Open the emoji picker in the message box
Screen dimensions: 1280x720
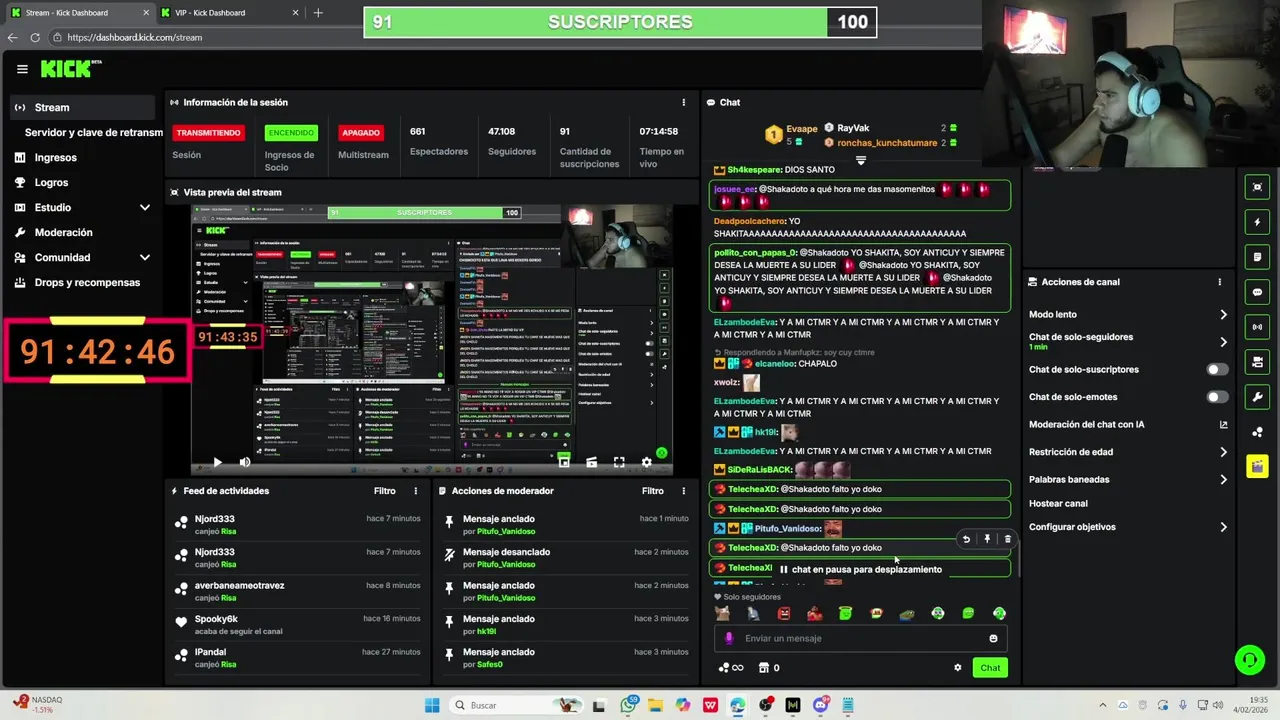pos(993,638)
